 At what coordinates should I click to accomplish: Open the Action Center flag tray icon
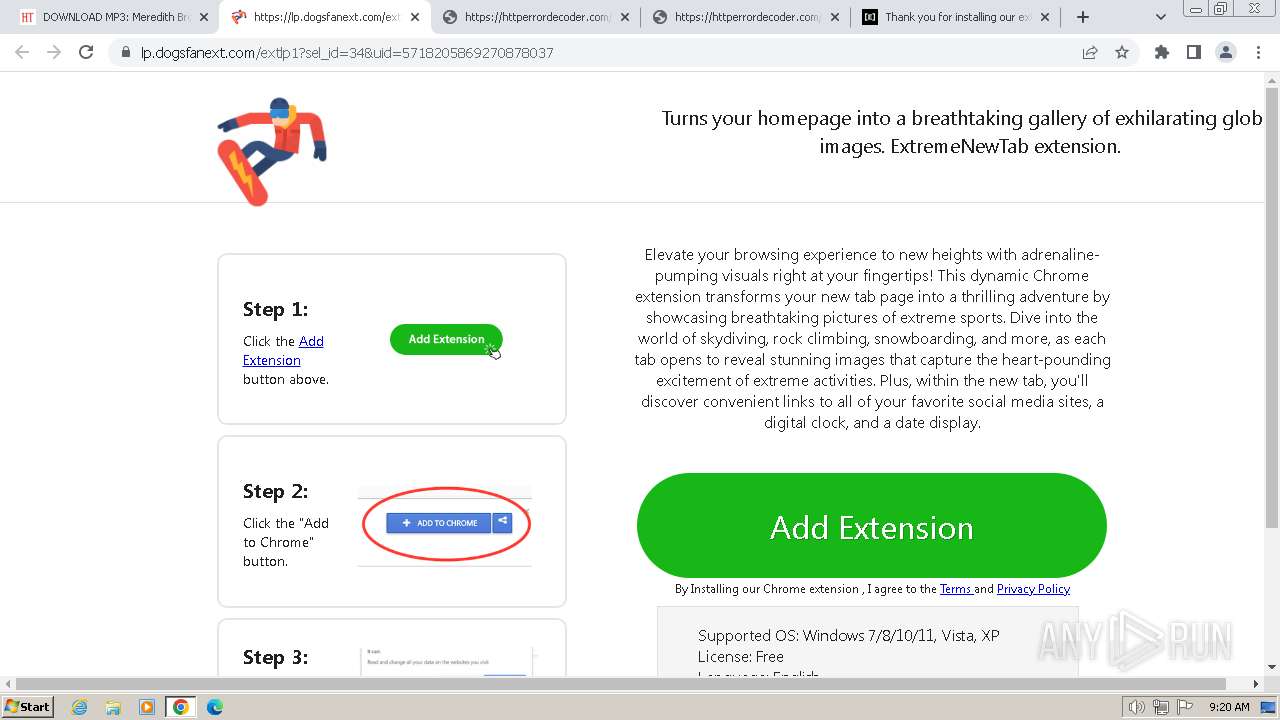coord(1184,707)
